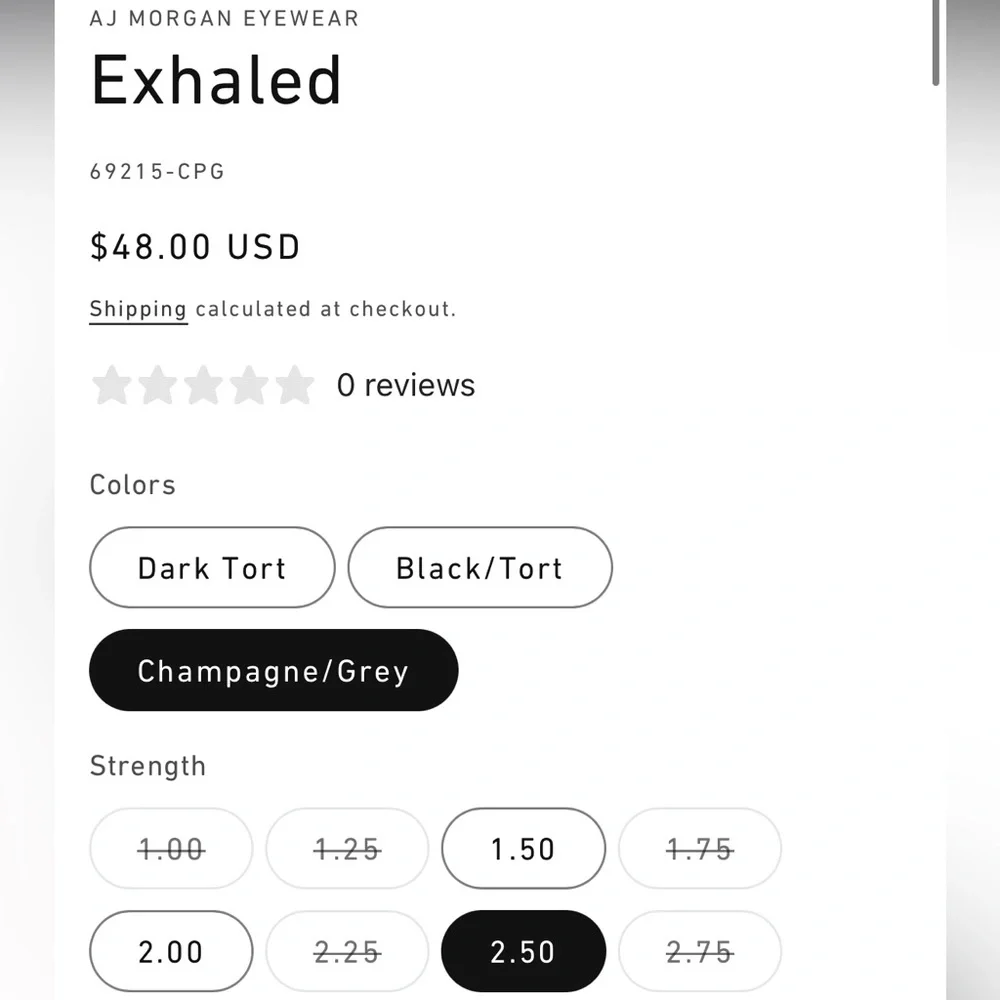Click the Exhaled product title
This screenshot has width=1000, height=1000.
(x=217, y=80)
